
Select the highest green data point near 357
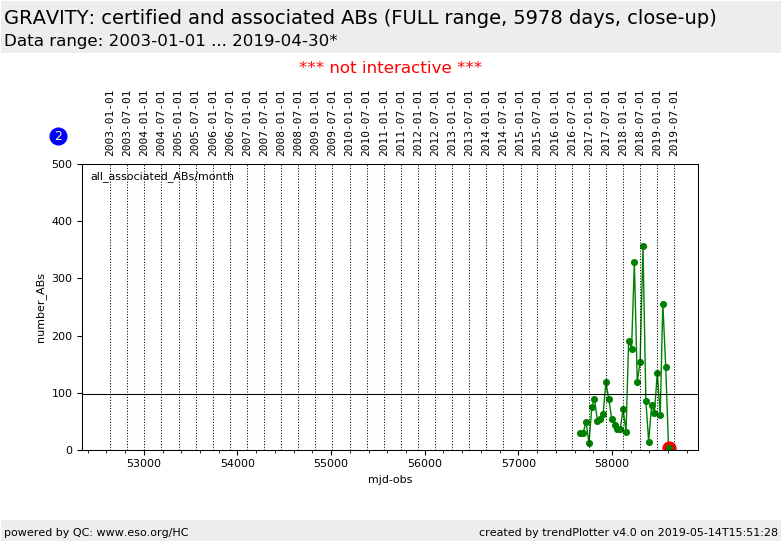point(643,246)
